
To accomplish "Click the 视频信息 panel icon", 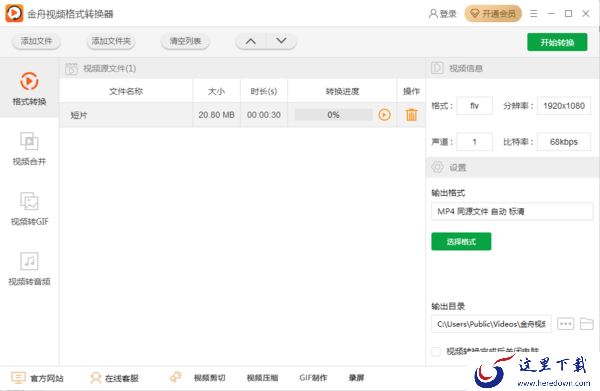I will [437, 68].
